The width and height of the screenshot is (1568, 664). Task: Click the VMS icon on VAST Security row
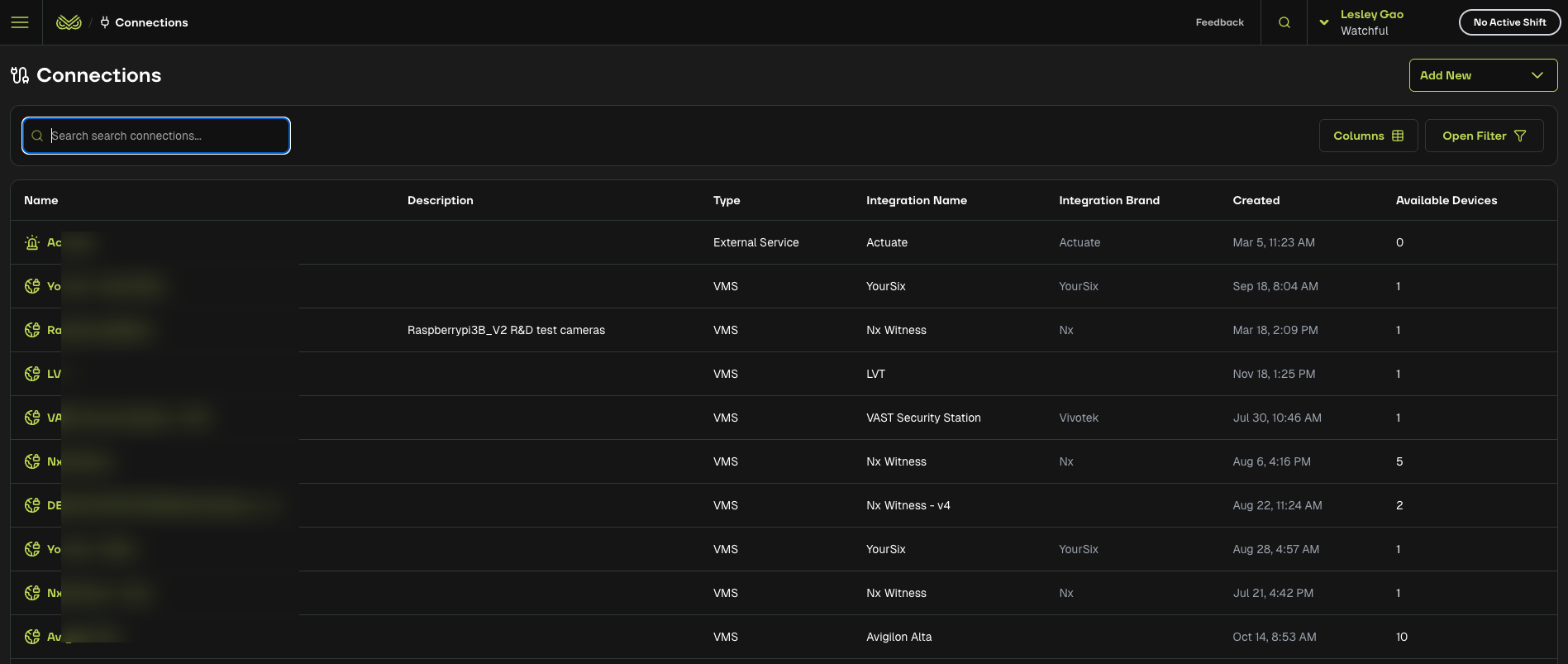tap(32, 418)
